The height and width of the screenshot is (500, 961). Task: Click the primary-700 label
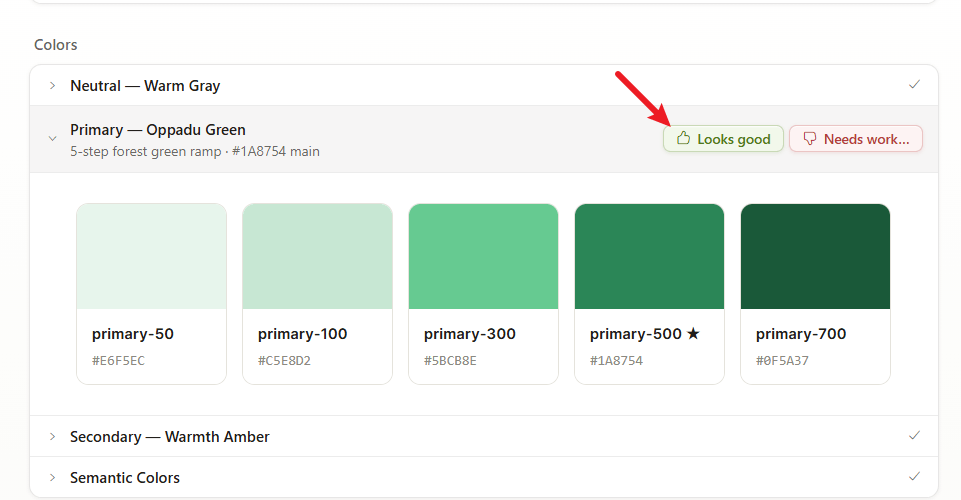[801, 334]
